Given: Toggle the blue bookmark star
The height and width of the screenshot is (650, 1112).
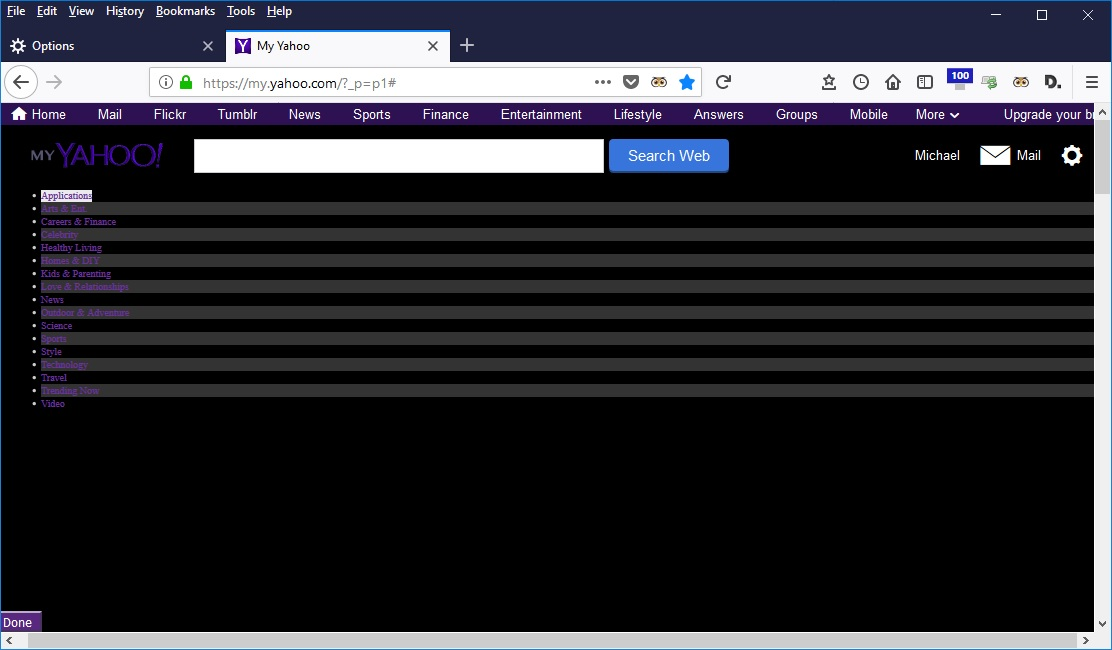Looking at the screenshot, I should tap(686, 82).
